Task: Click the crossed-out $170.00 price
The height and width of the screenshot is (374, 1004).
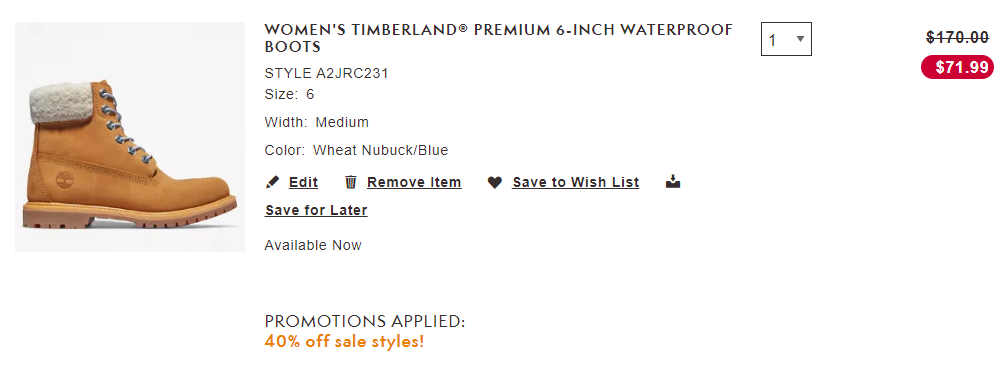Action: click(957, 38)
